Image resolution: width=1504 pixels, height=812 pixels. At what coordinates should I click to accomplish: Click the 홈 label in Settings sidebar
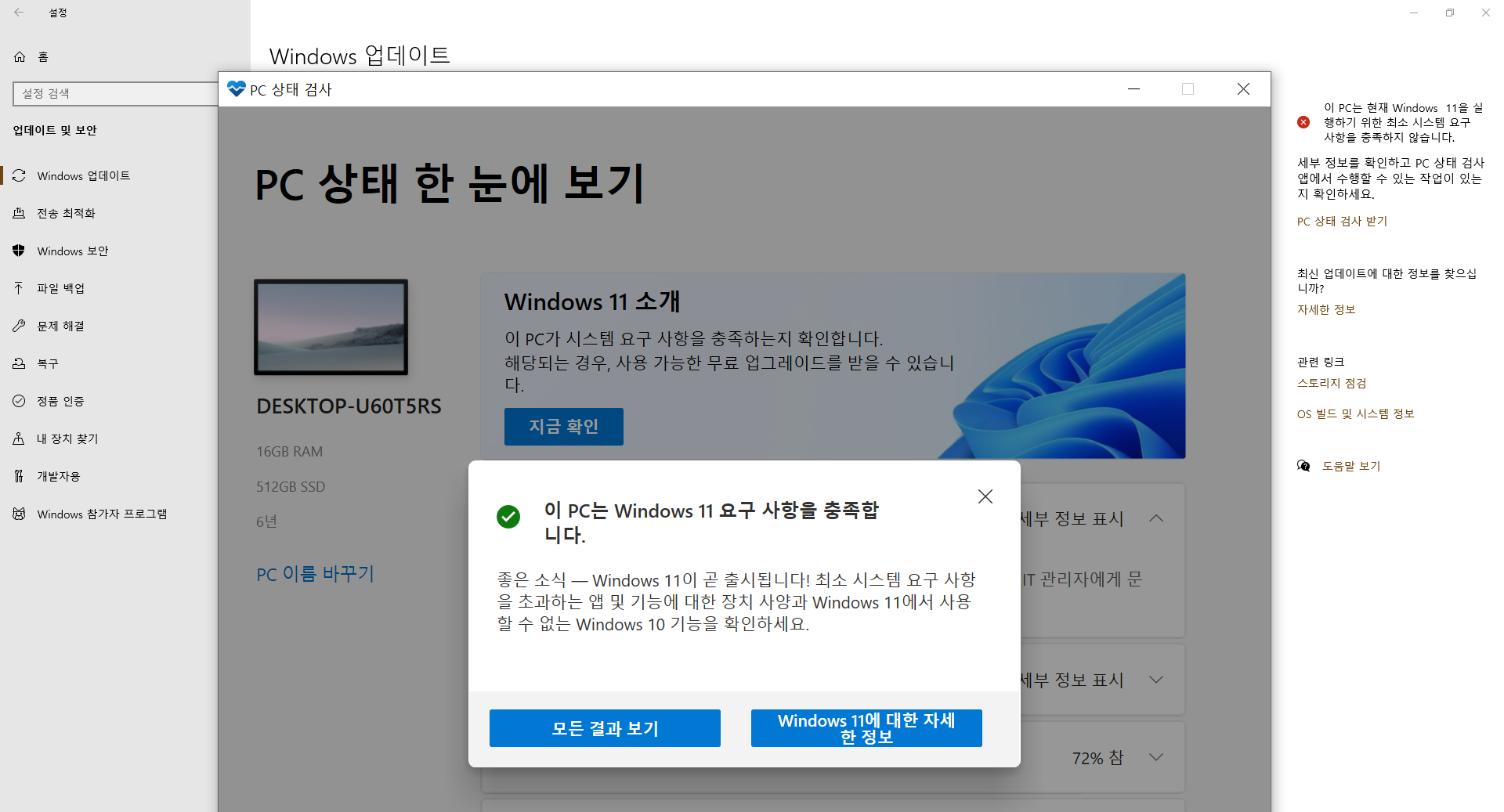43,56
